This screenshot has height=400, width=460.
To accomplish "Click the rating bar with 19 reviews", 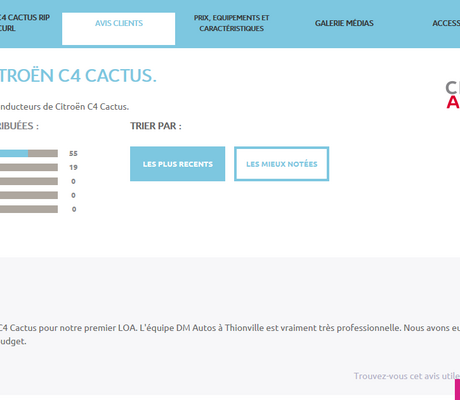I will (x=29, y=167).
